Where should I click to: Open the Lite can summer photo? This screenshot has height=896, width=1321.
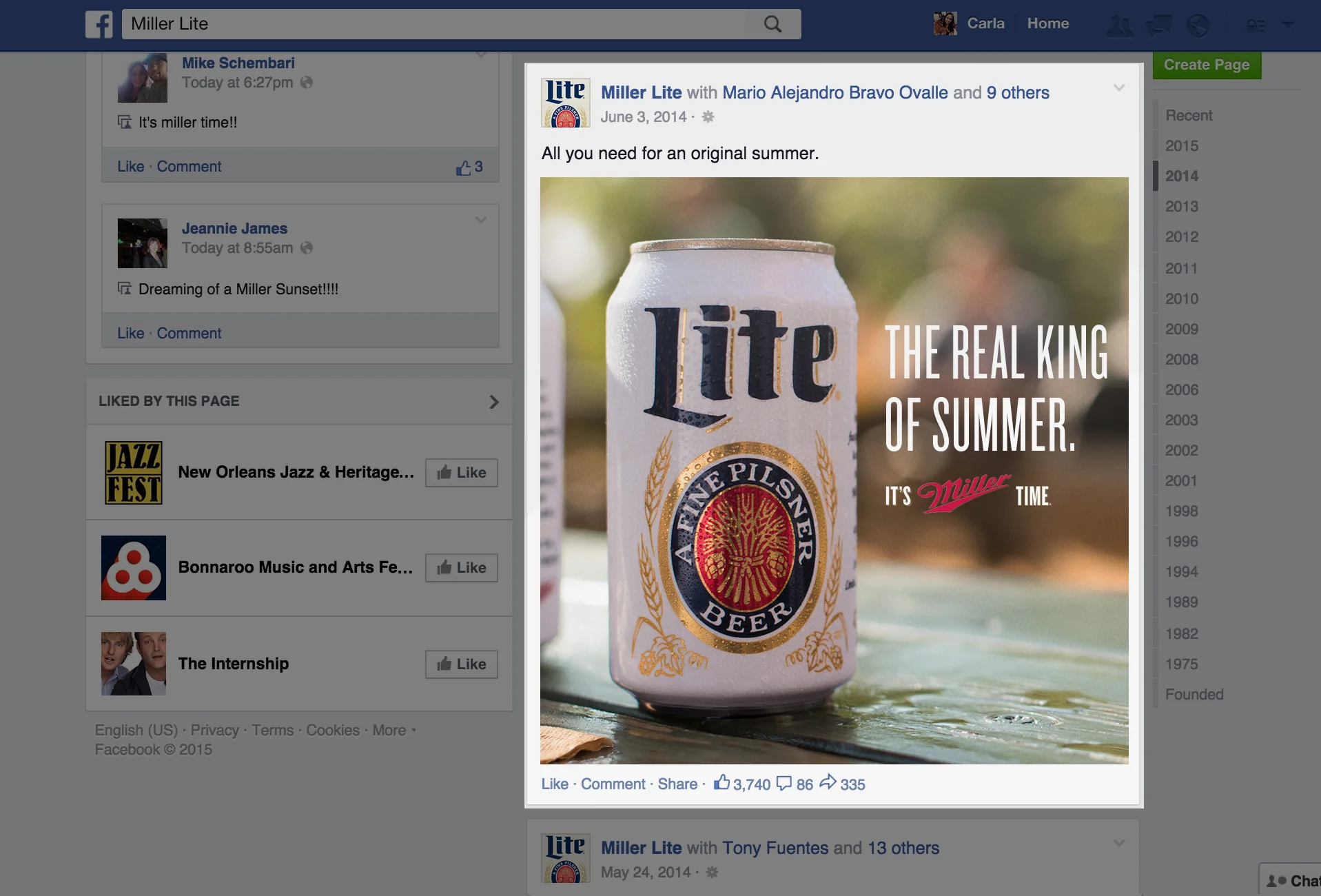[x=834, y=471]
